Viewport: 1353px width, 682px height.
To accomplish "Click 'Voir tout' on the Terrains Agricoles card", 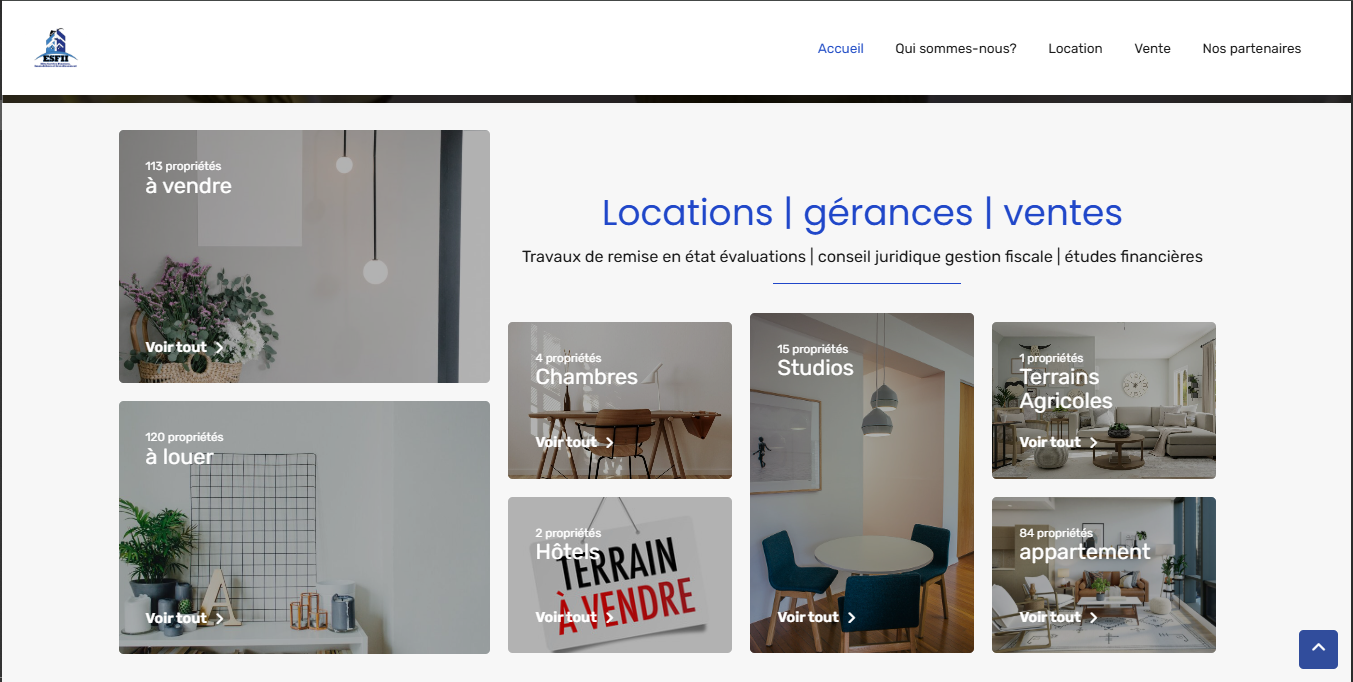I will click(x=1050, y=443).
